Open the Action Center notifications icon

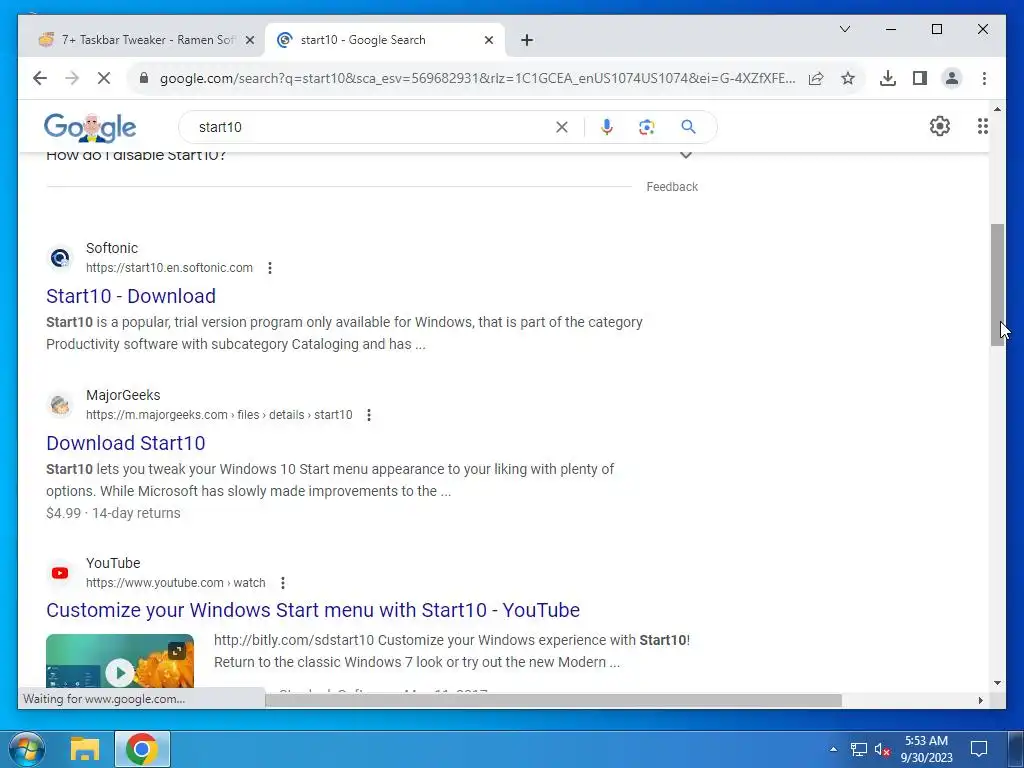point(979,749)
